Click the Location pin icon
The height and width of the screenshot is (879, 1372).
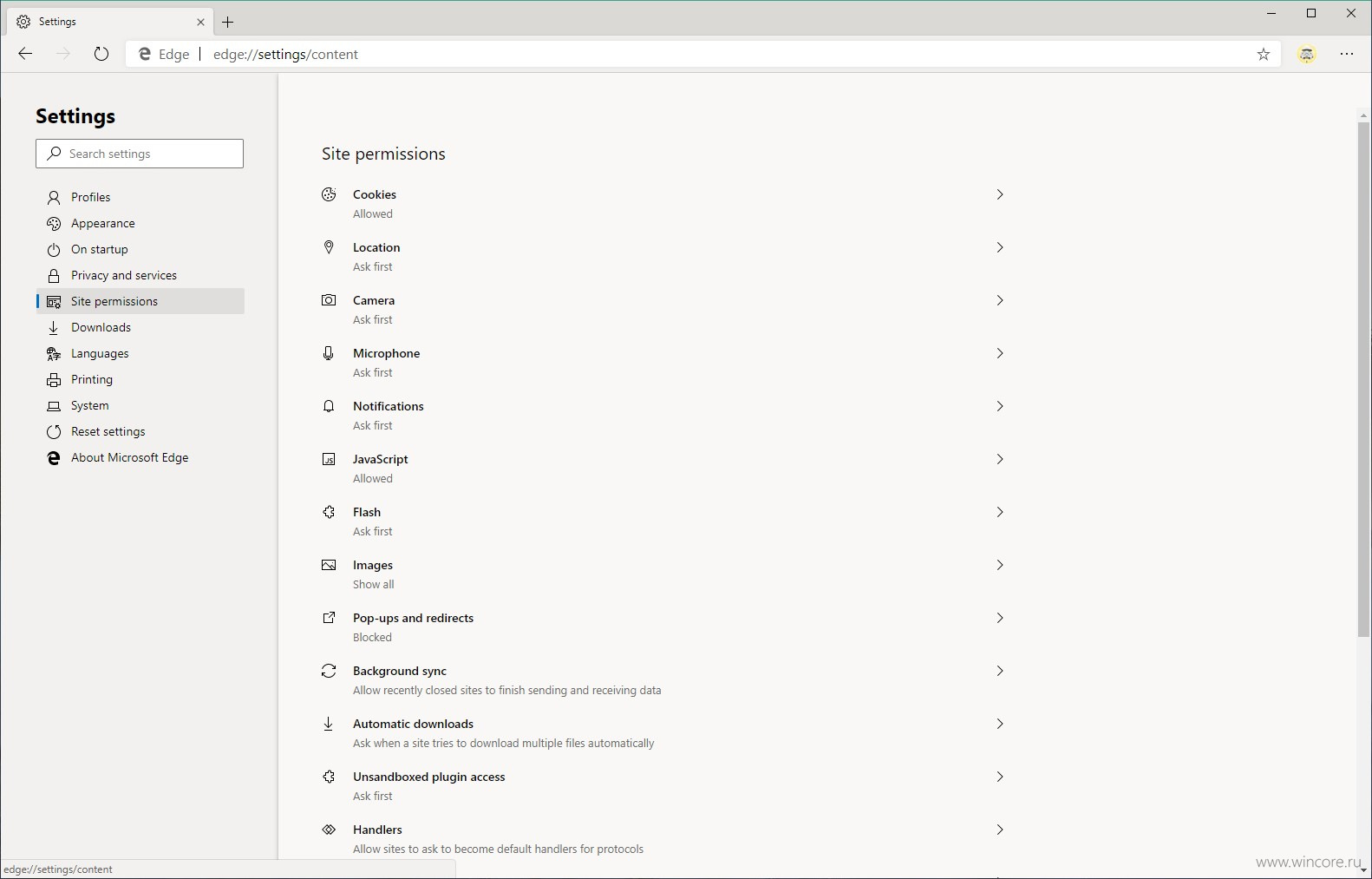coord(329,247)
